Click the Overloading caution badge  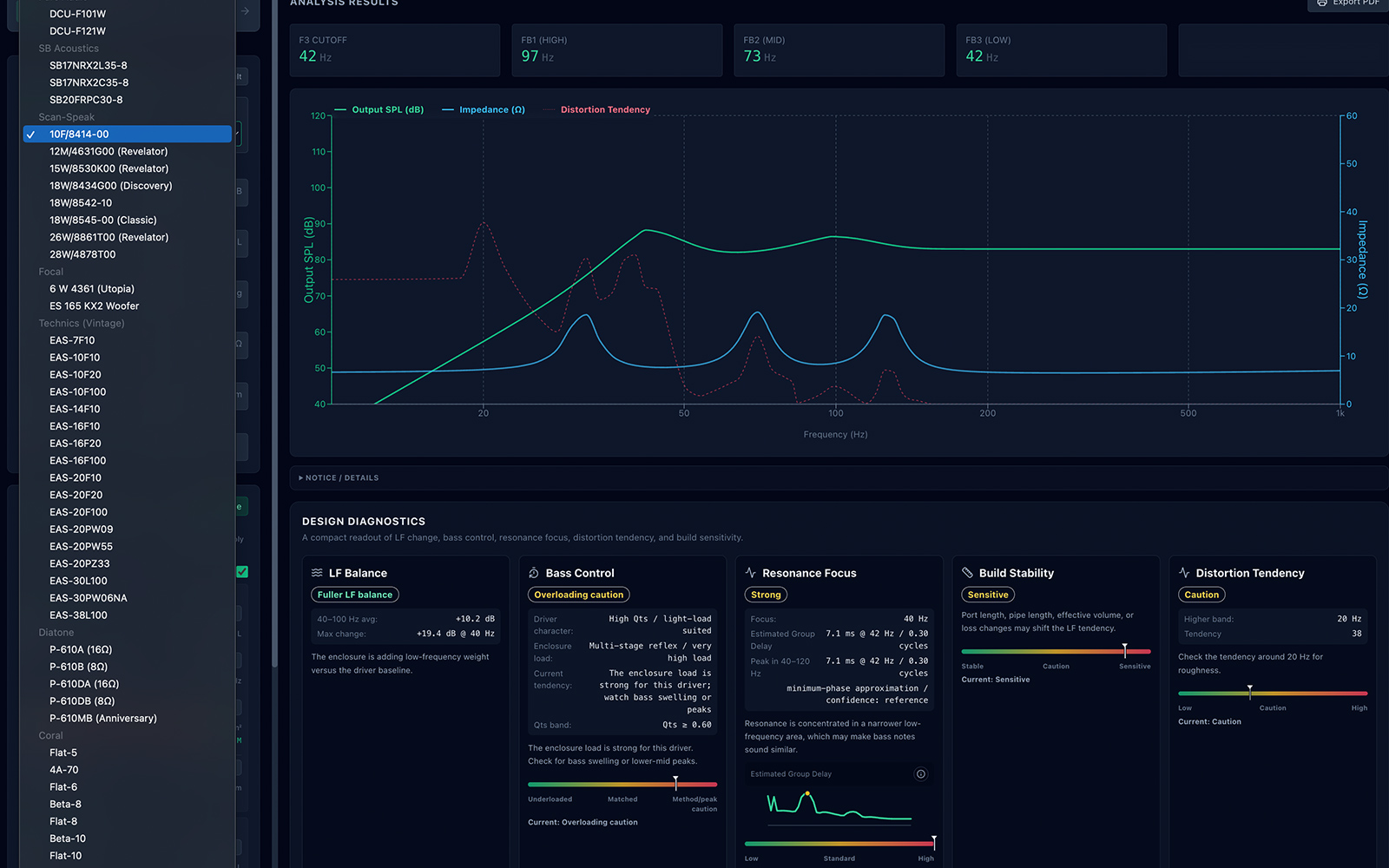coord(579,595)
